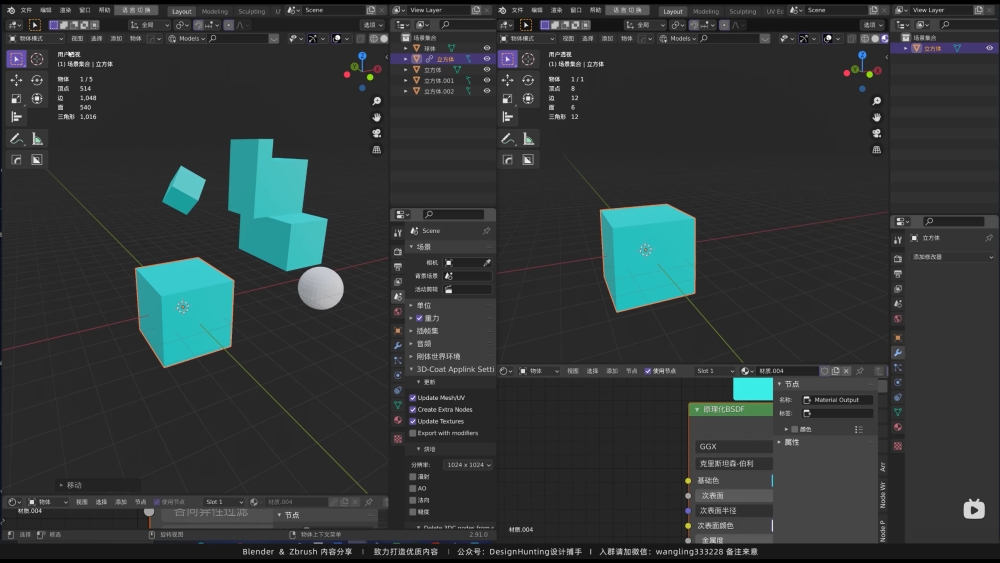This screenshot has width=1000, height=563.
Task: Open 全局 orientation dropdown in left window
Action: pos(150,25)
